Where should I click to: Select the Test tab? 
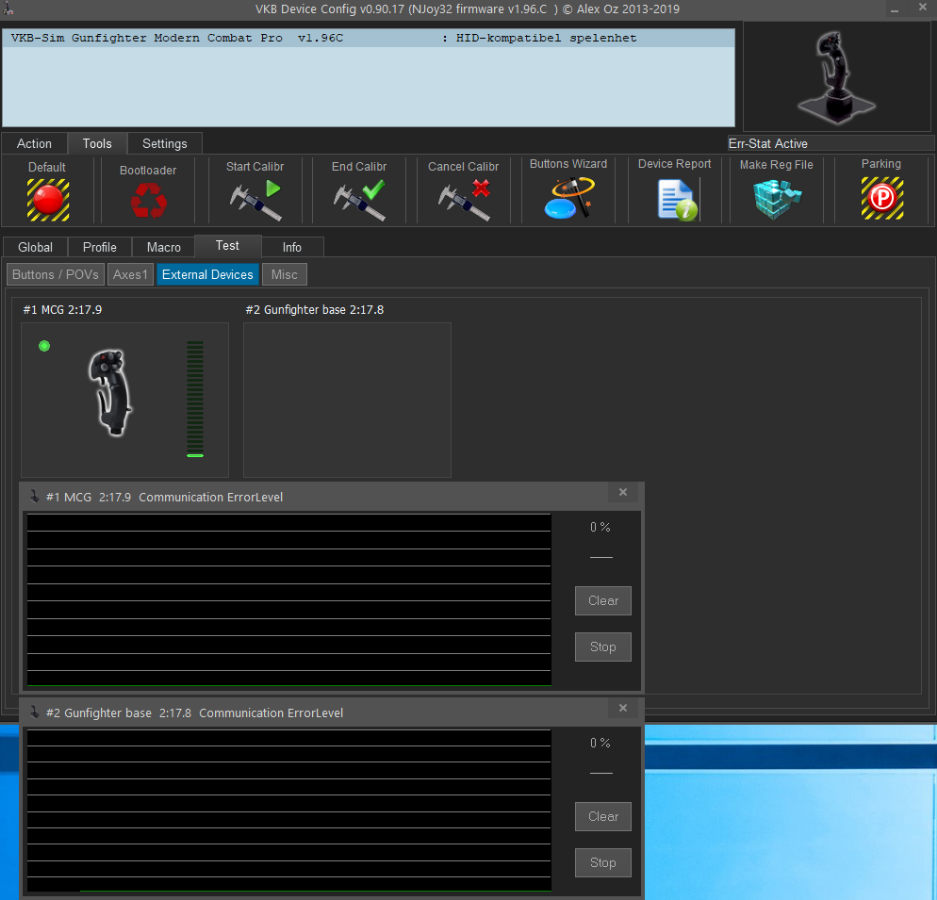coord(228,246)
